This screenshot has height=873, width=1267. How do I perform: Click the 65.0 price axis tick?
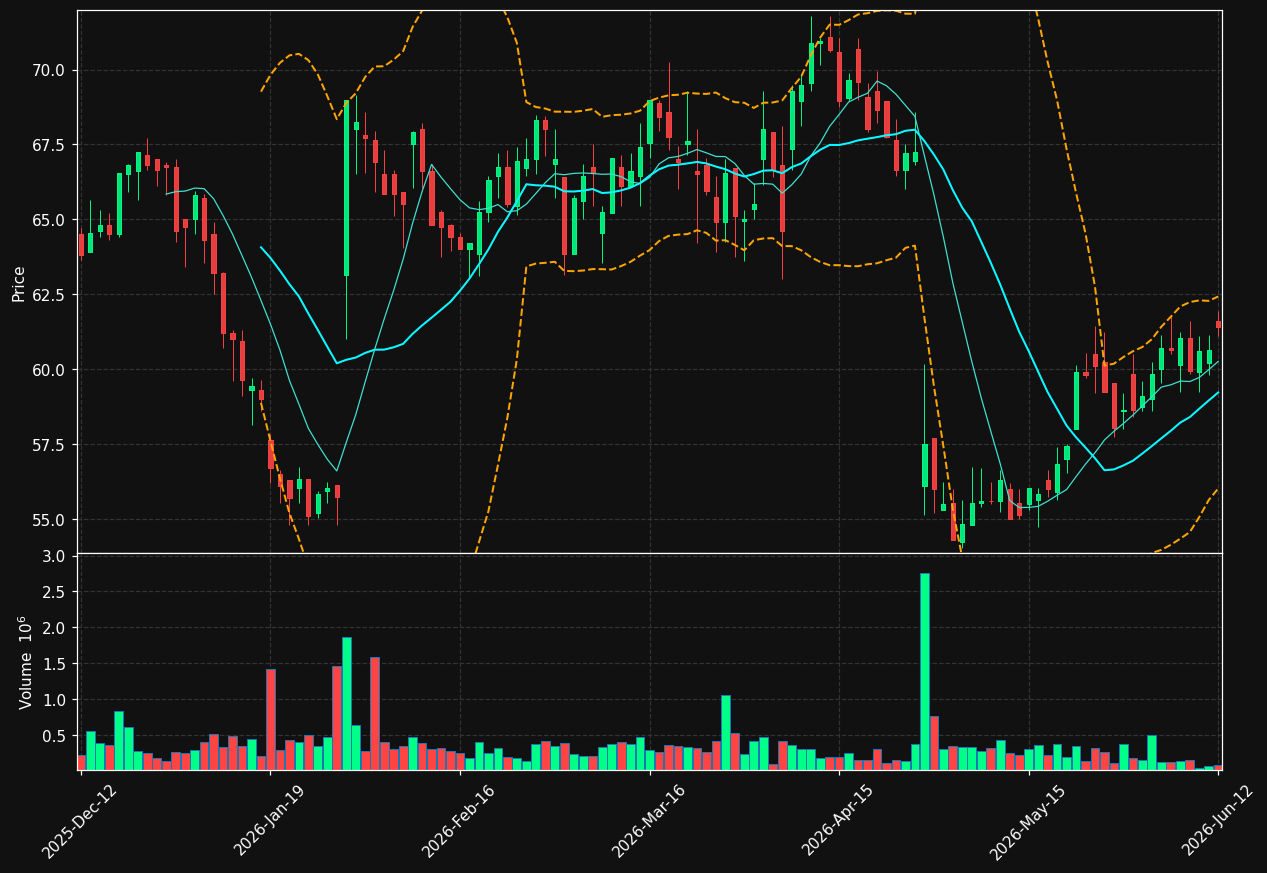pos(49,220)
